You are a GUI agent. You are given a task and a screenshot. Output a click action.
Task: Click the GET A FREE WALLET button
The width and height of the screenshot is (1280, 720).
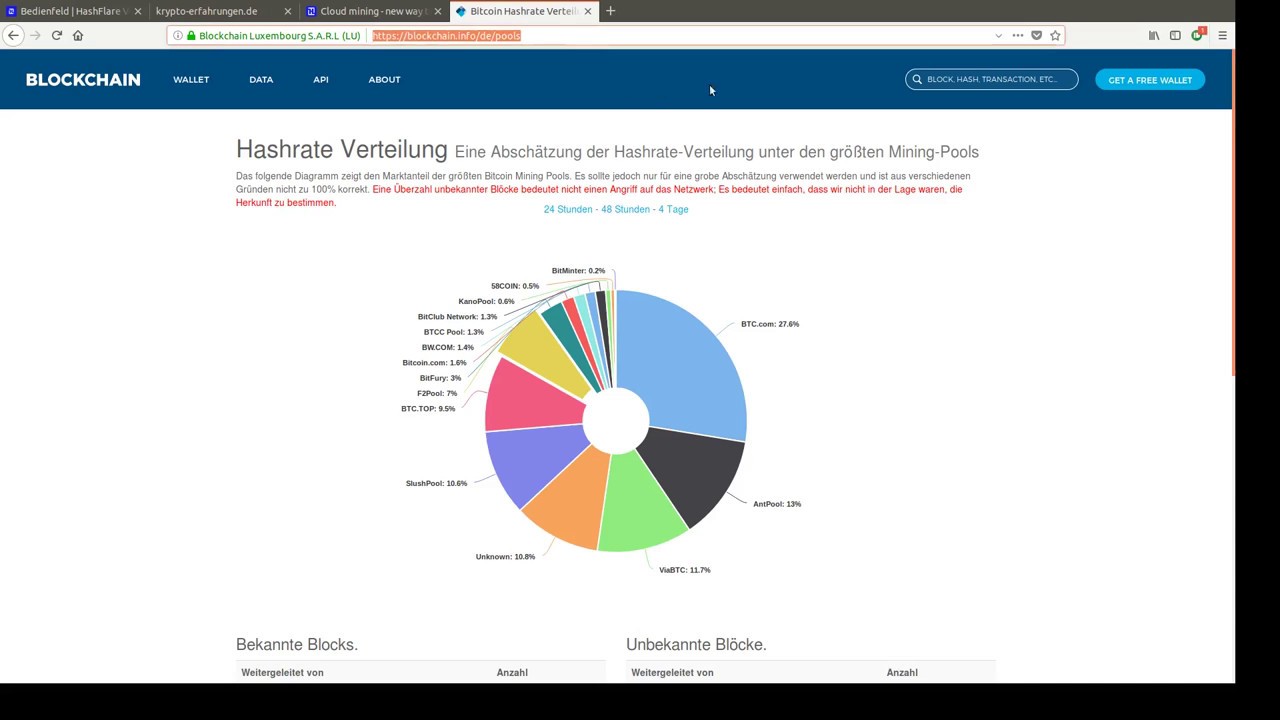1150,79
